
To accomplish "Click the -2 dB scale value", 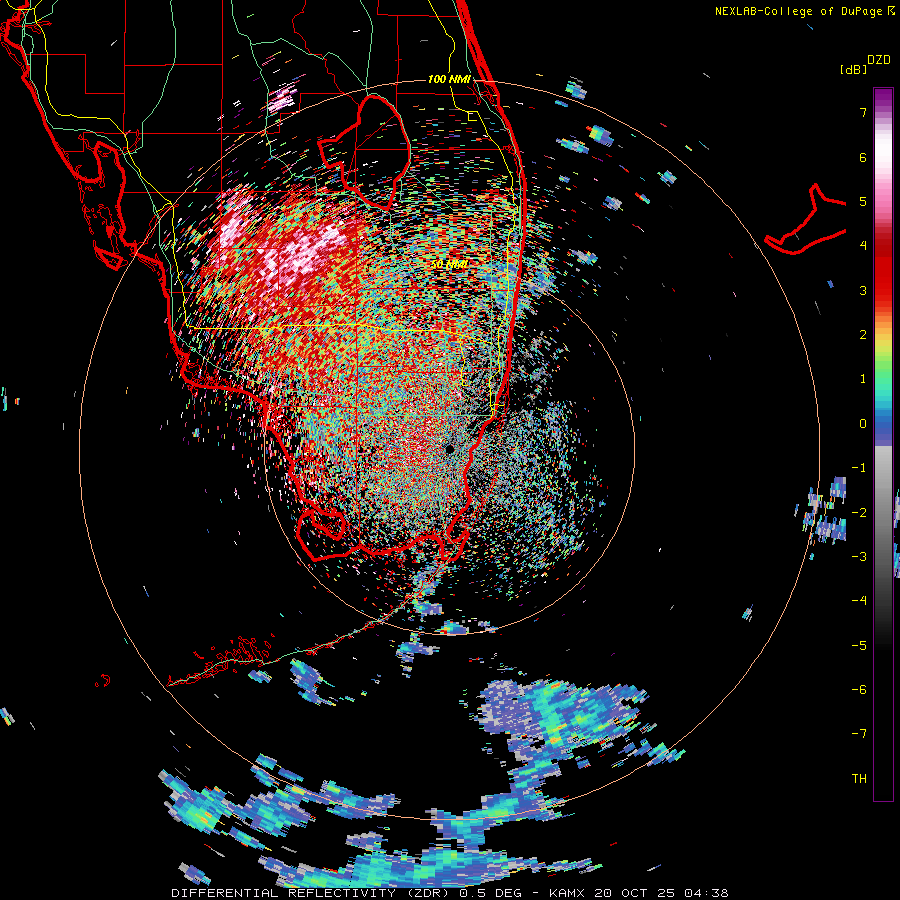I will pos(859,513).
